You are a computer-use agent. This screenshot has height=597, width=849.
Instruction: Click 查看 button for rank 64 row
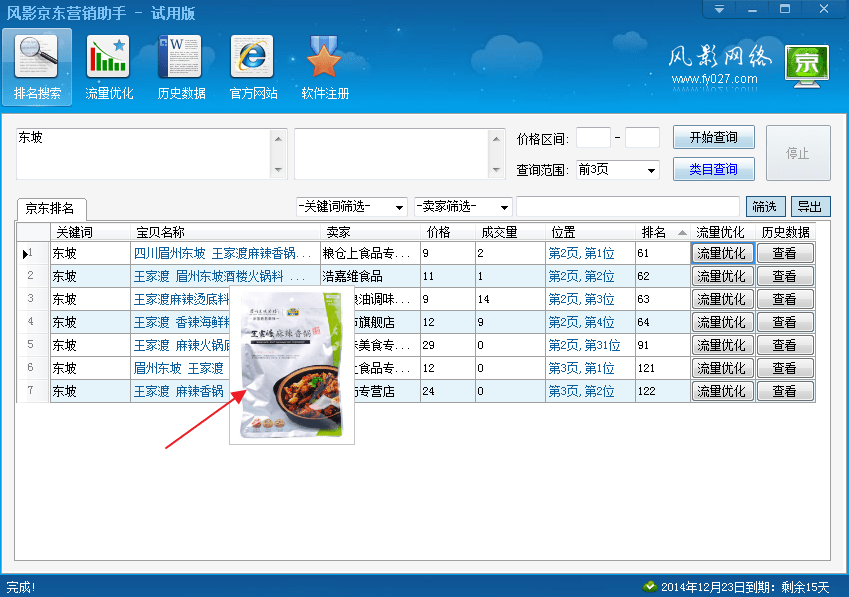785,323
